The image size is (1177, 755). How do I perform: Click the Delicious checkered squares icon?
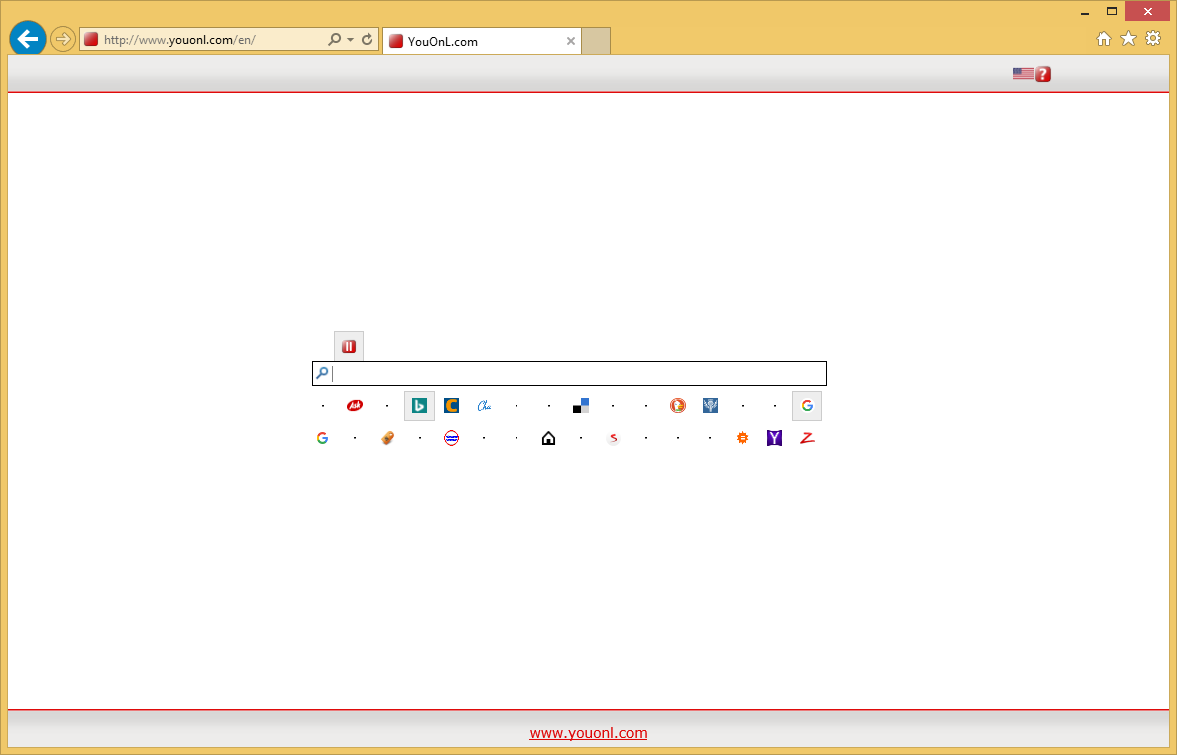tap(581, 406)
